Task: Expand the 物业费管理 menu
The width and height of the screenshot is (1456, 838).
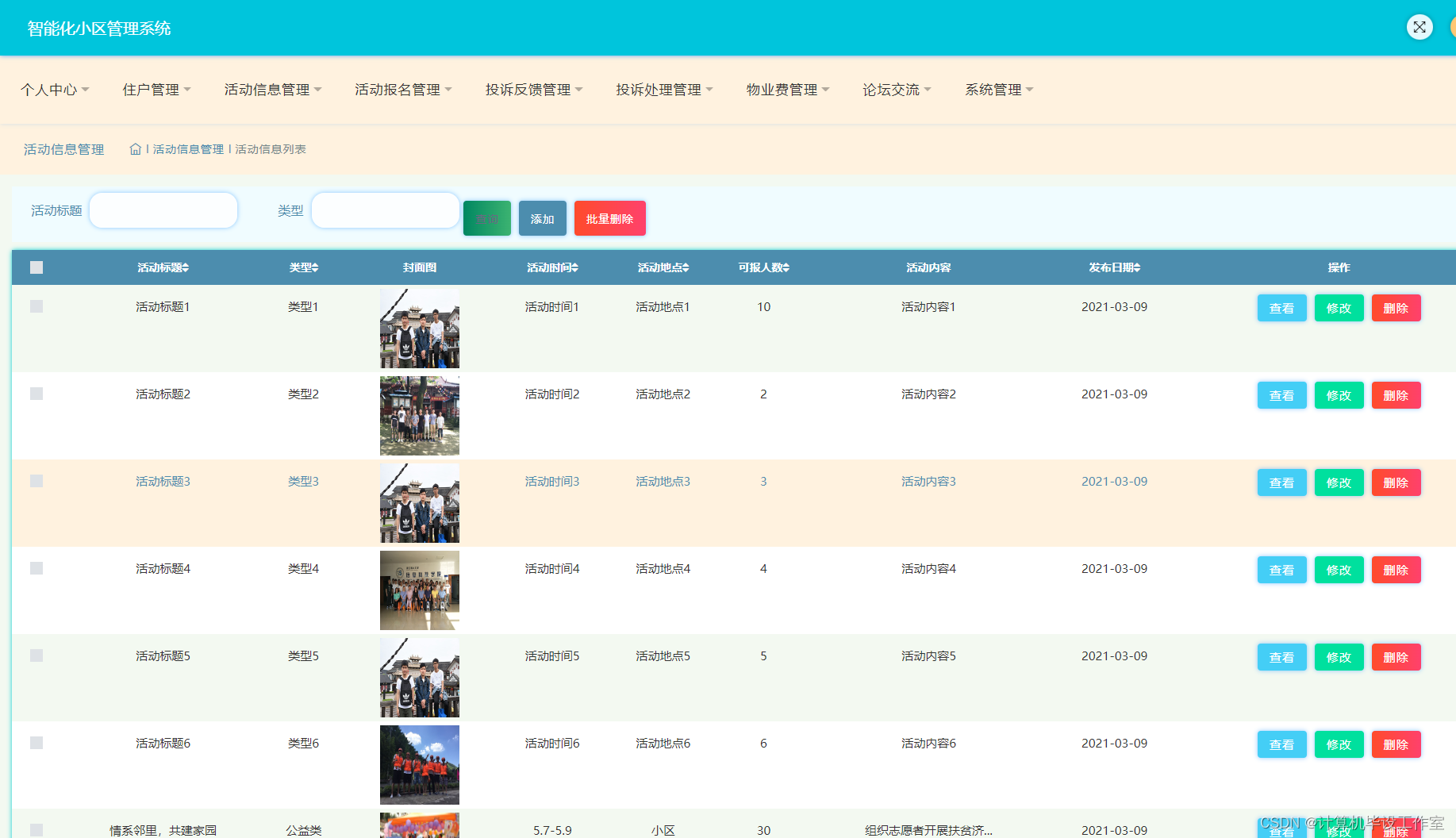Action: (788, 90)
